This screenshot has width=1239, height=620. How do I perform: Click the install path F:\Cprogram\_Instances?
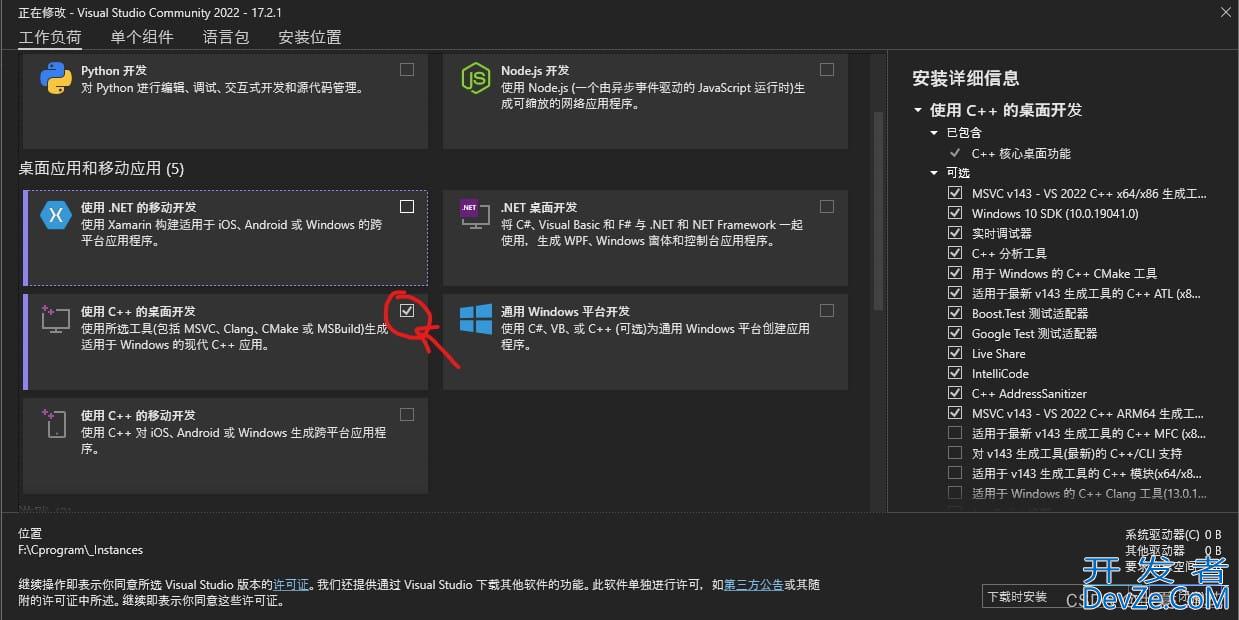tap(80, 550)
